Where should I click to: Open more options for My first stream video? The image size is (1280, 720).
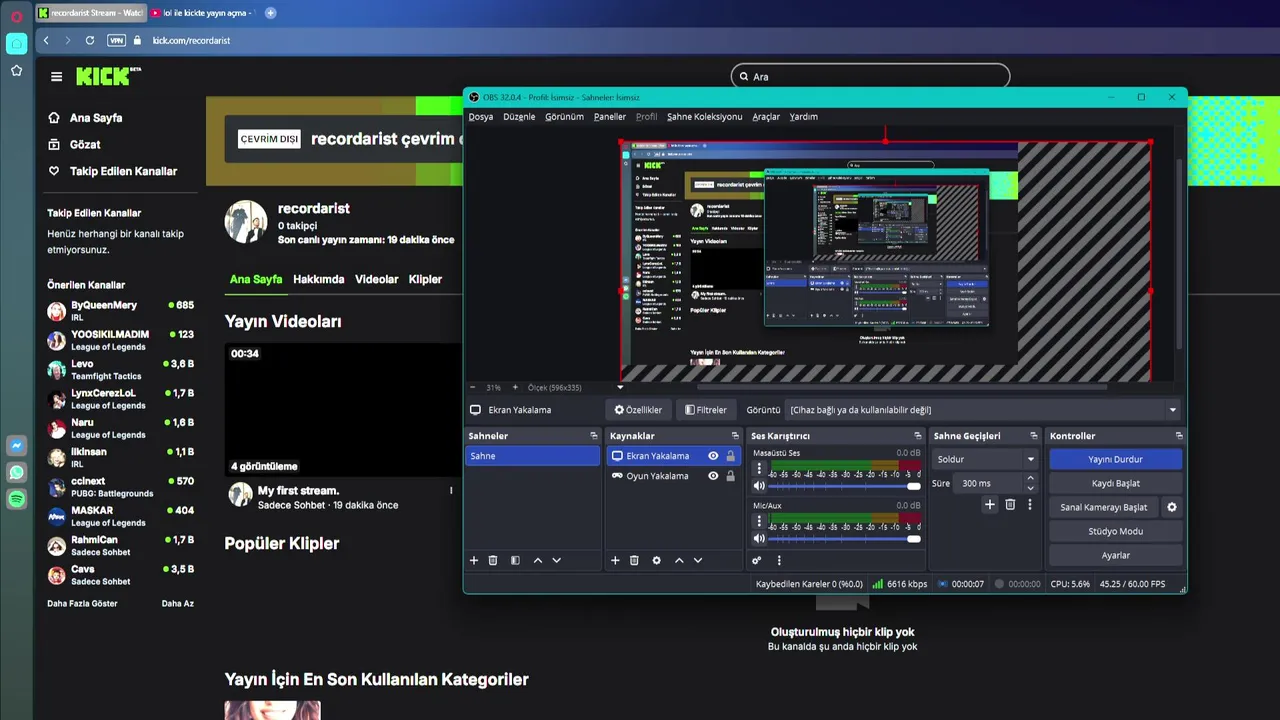[451, 491]
